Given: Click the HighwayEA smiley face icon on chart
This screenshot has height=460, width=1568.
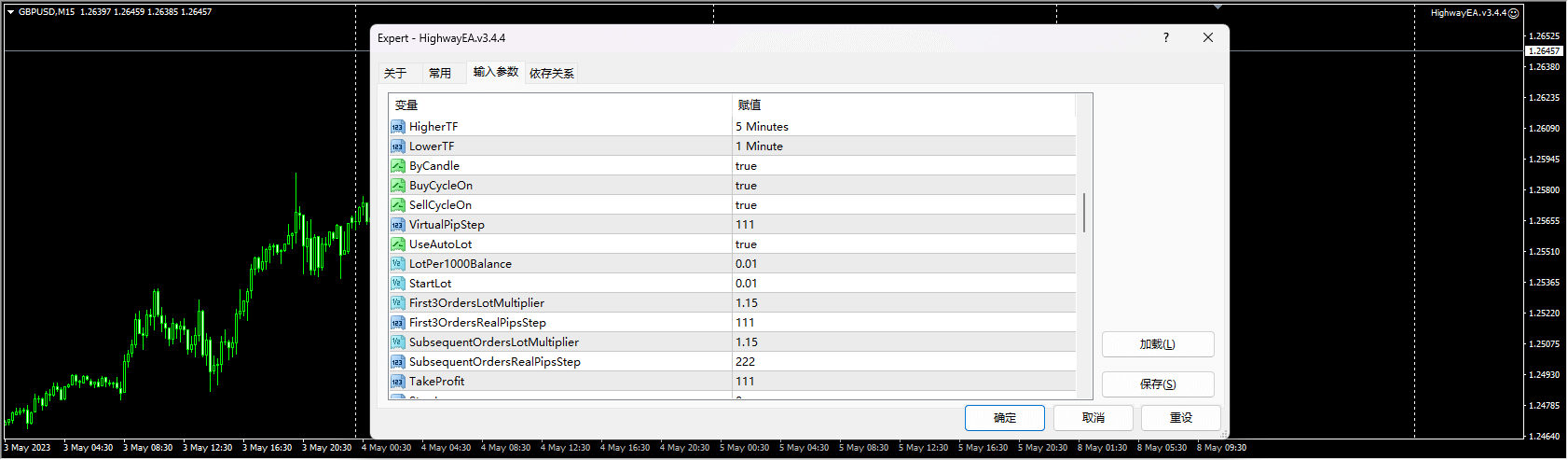Looking at the screenshot, I should click(1514, 13).
